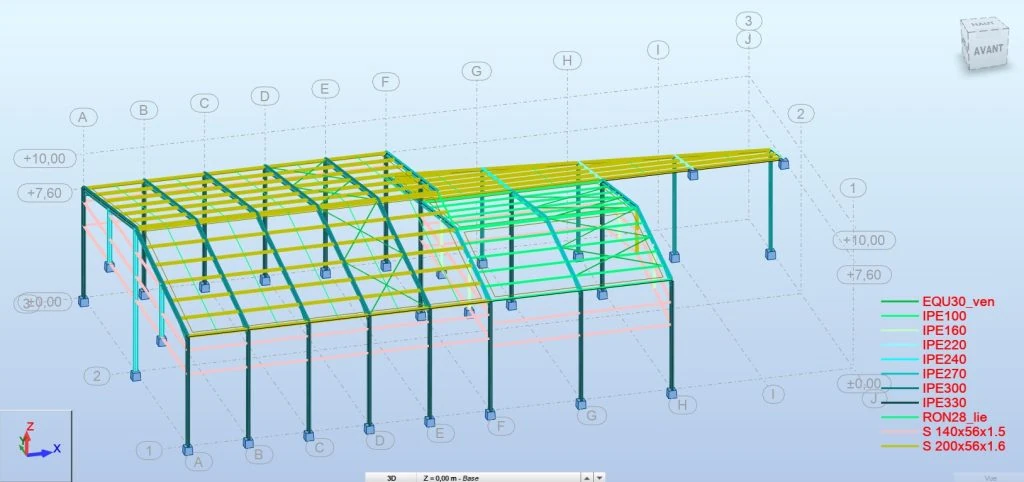
Task: Select the IPE300 legend entry
Action: click(944, 389)
